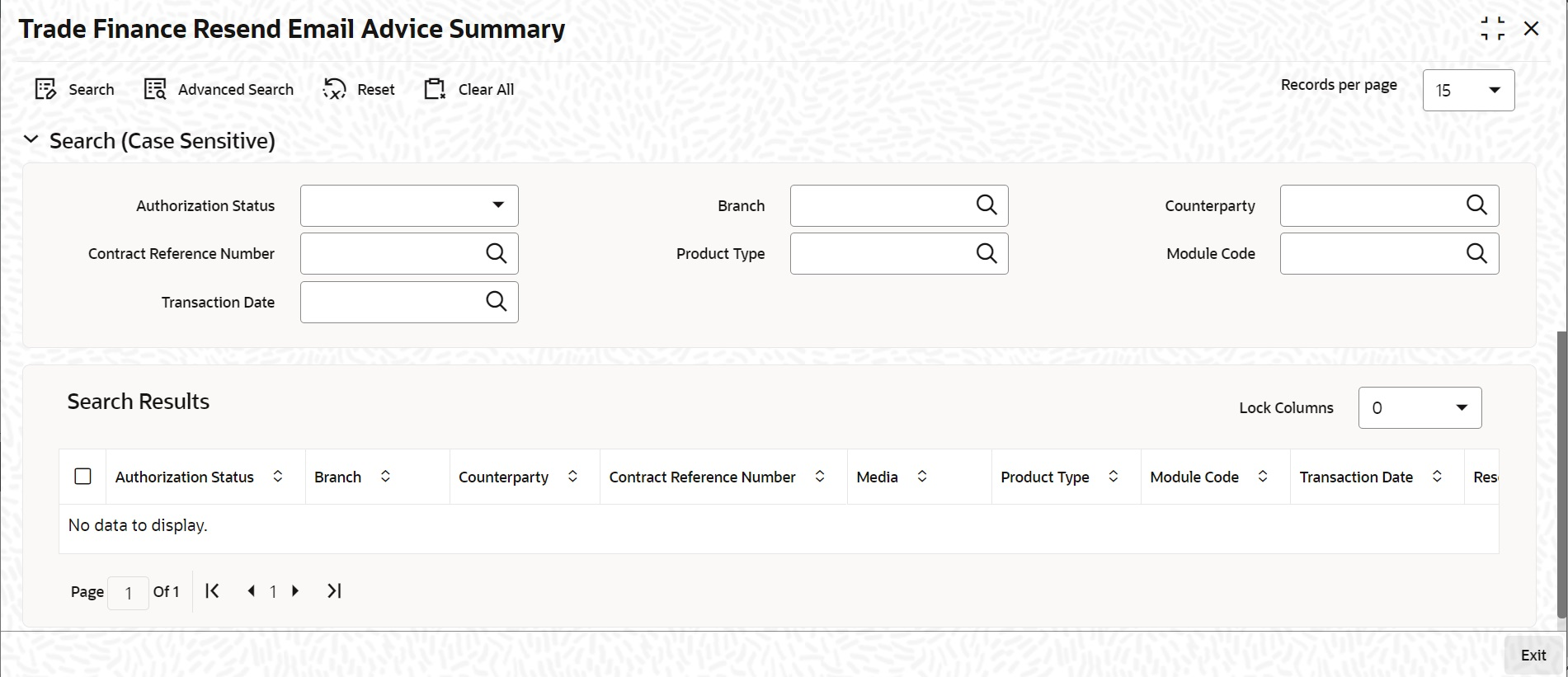
Task: Sort by the Authorization Status column
Action: pos(278,477)
